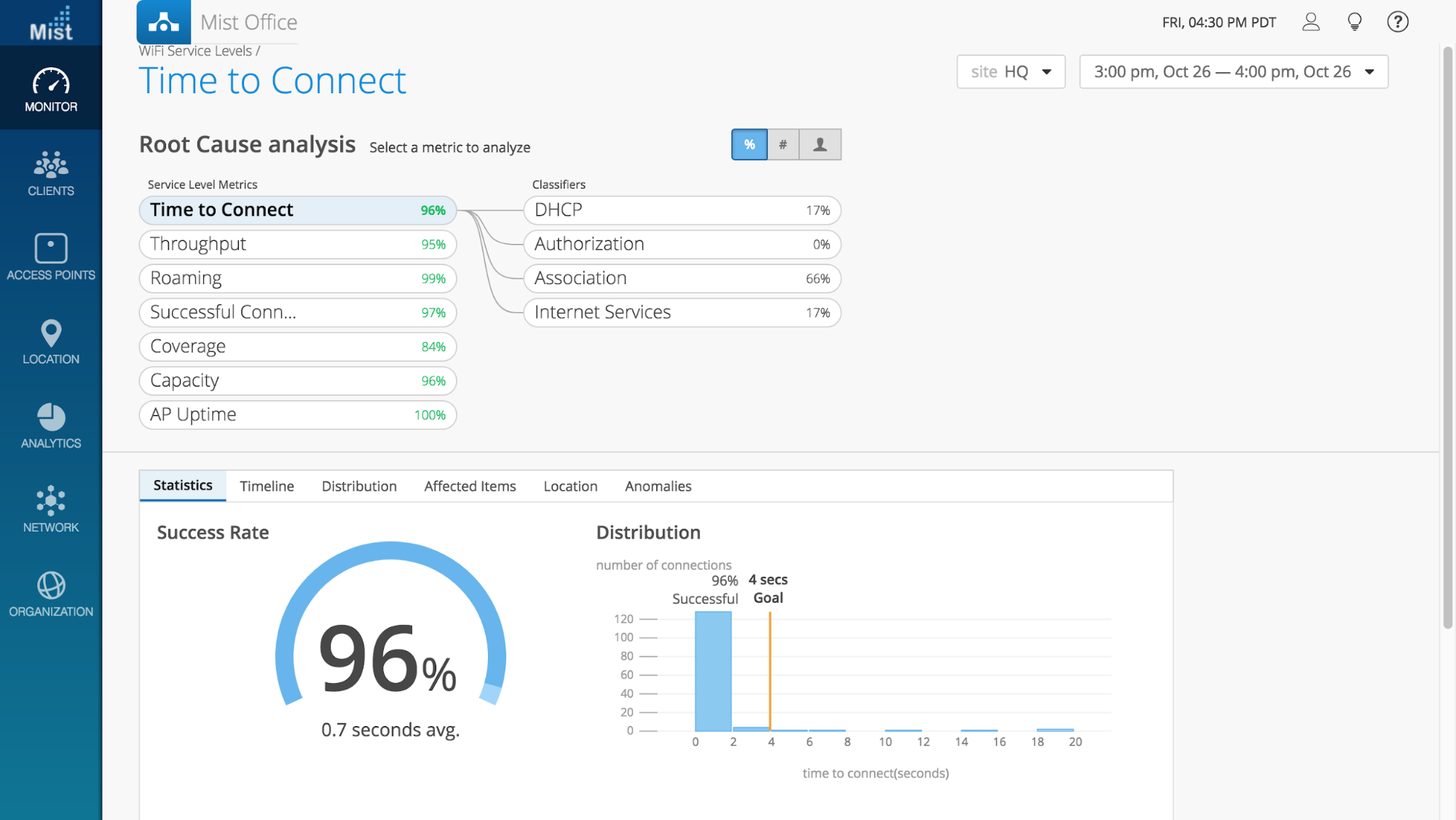Click the user account profile icon
The height and width of the screenshot is (820, 1456).
pos(1311,23)
